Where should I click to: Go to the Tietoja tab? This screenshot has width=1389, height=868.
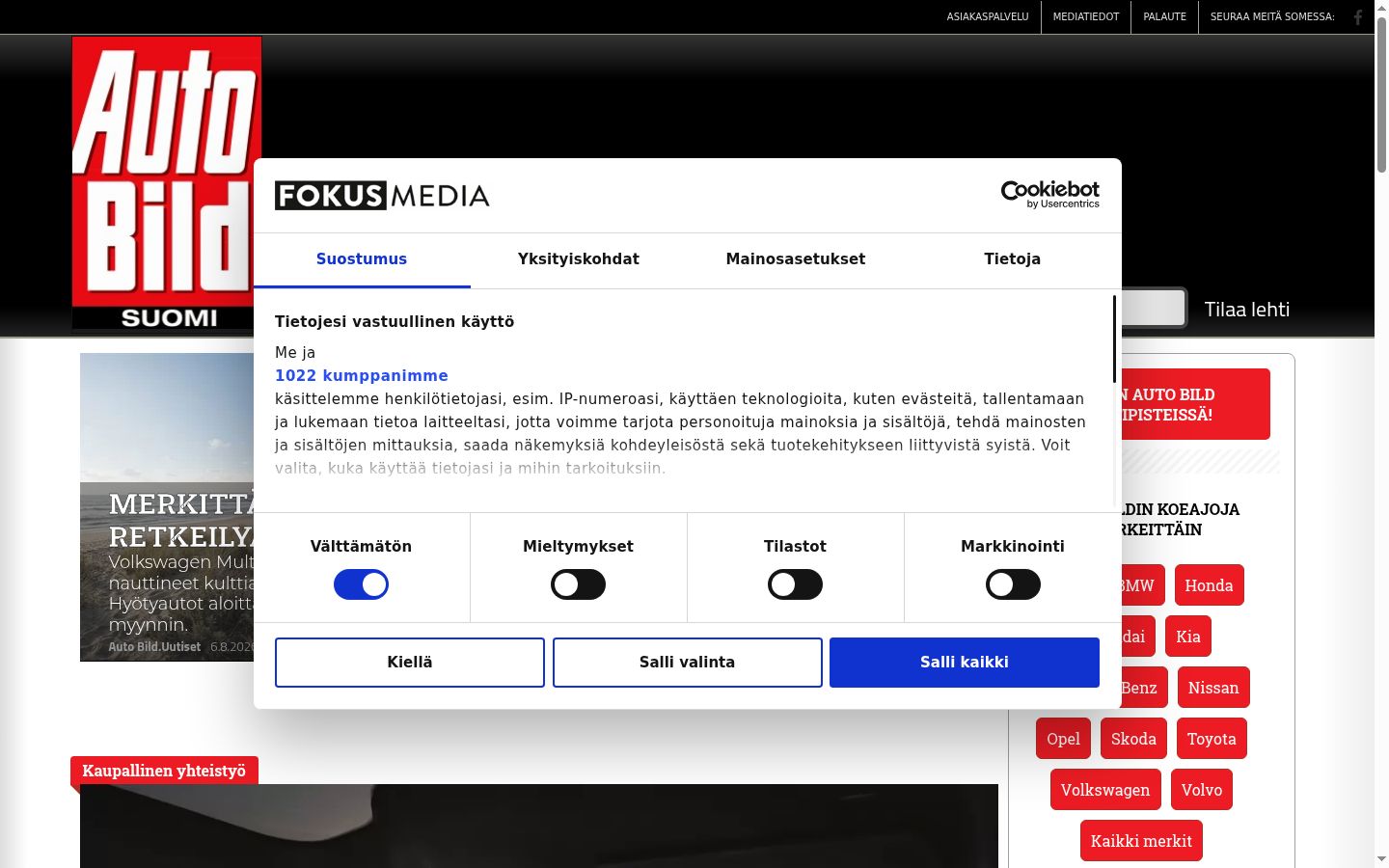tap(1013, 259)
